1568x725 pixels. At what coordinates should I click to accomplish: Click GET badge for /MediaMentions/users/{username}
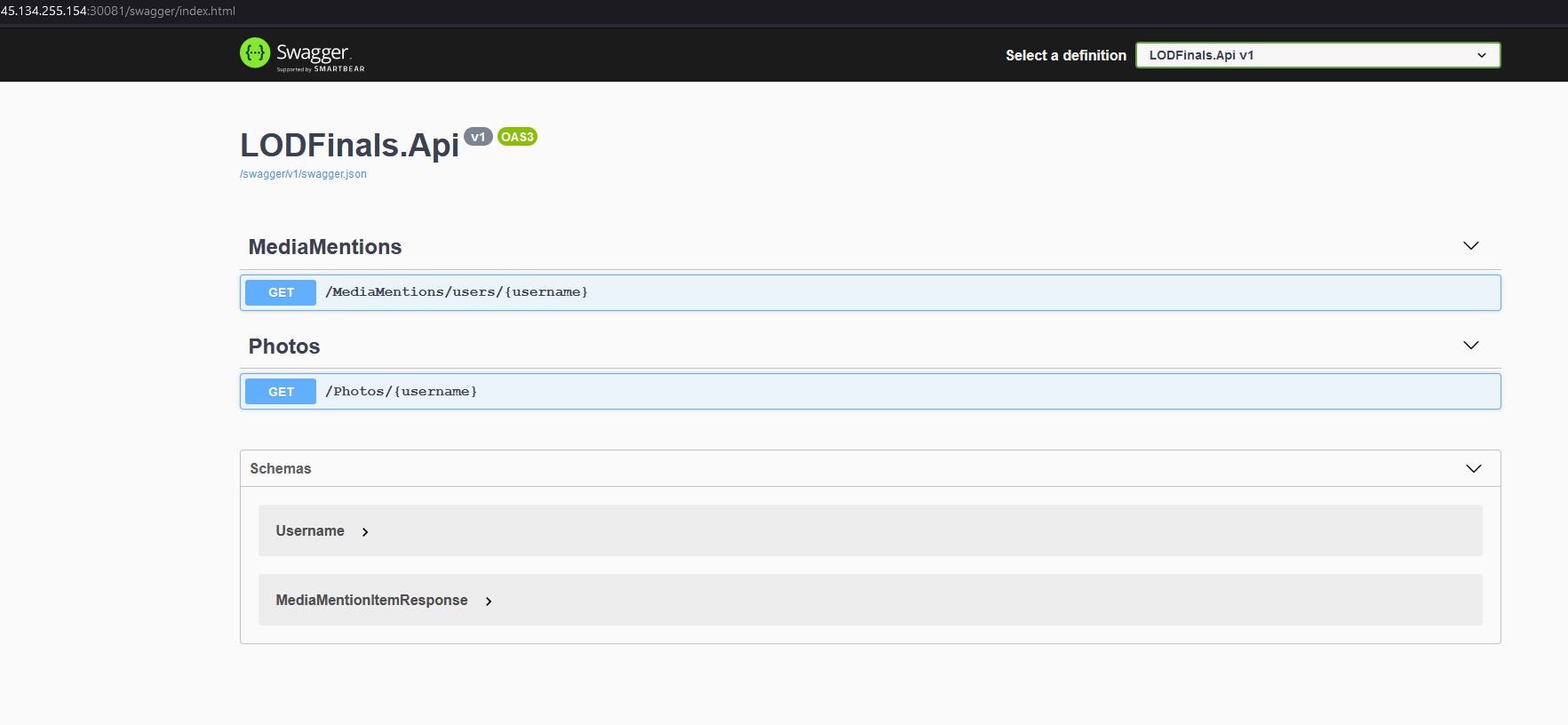pos(281,292)
